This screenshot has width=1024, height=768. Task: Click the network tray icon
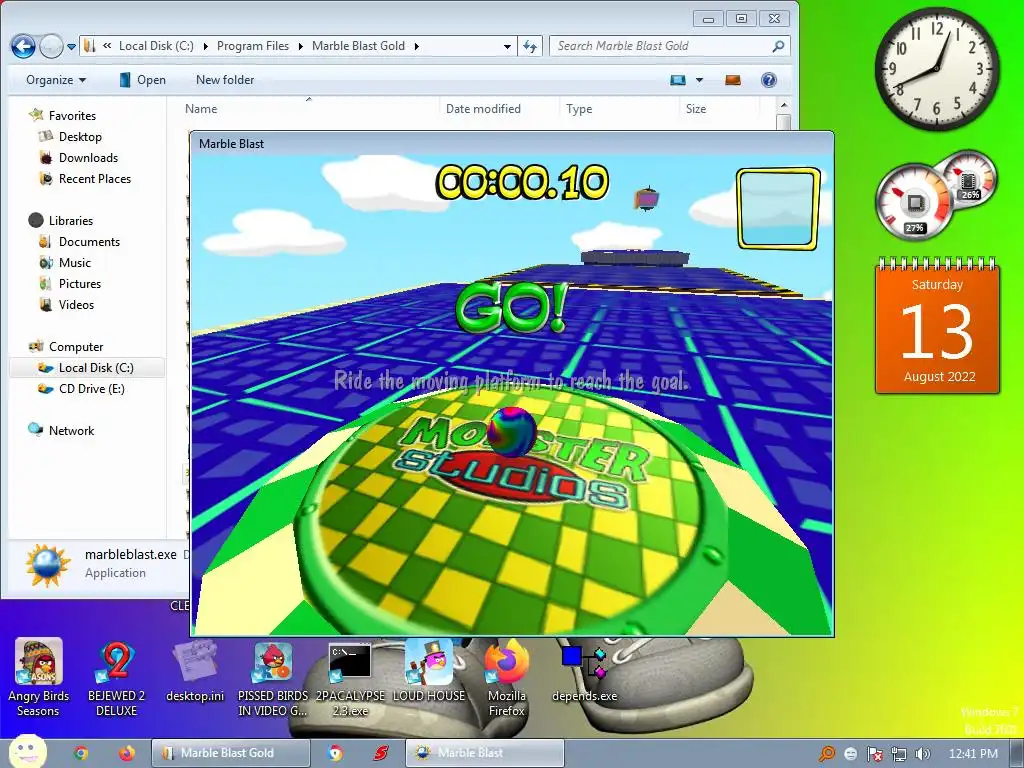[x=899, y=754]
